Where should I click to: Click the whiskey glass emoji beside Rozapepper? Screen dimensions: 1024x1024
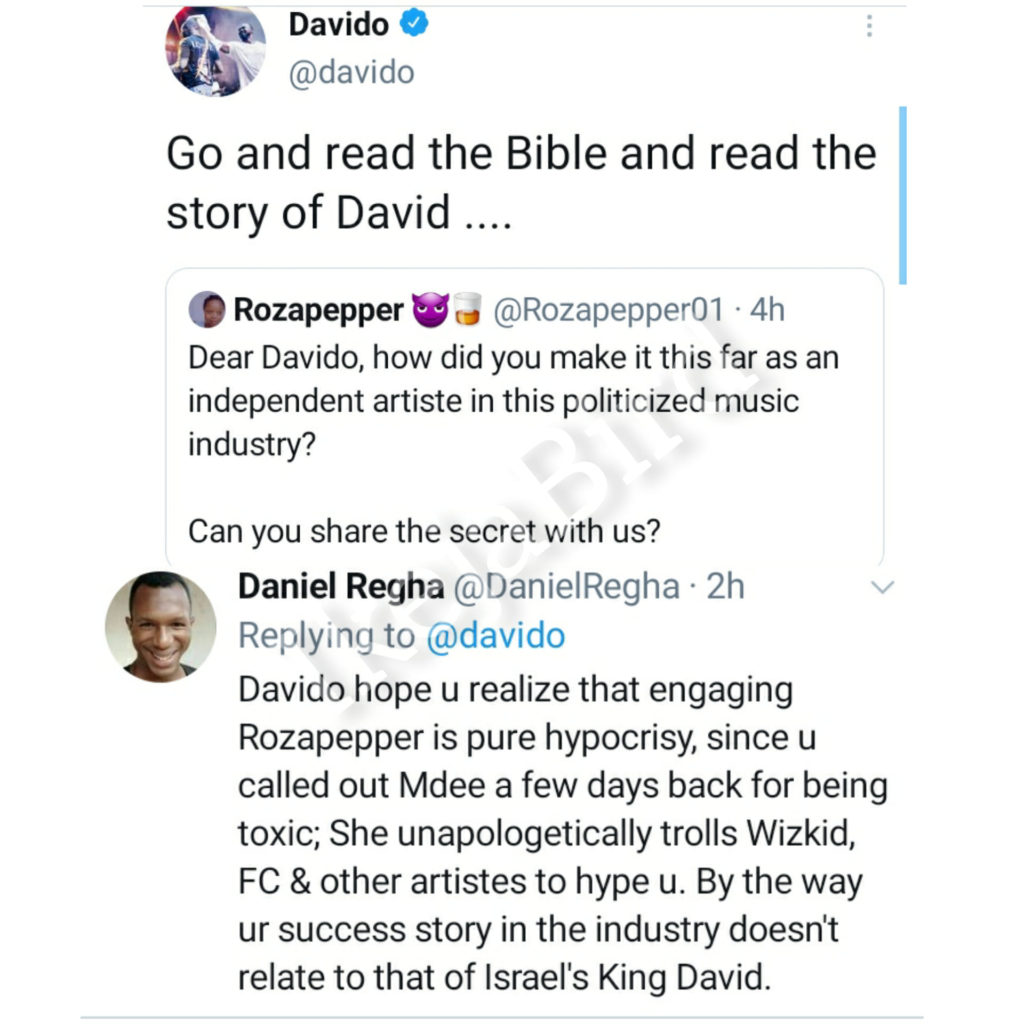pyautogui.click(x=465, y=310)
